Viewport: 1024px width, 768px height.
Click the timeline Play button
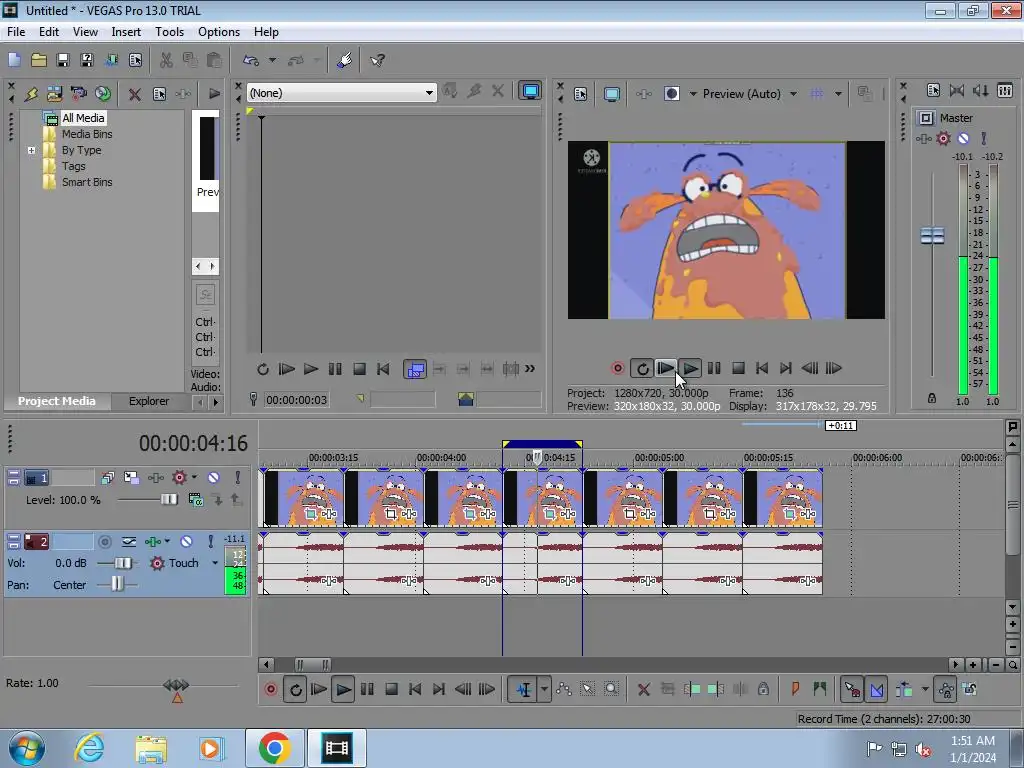[343, 689]
